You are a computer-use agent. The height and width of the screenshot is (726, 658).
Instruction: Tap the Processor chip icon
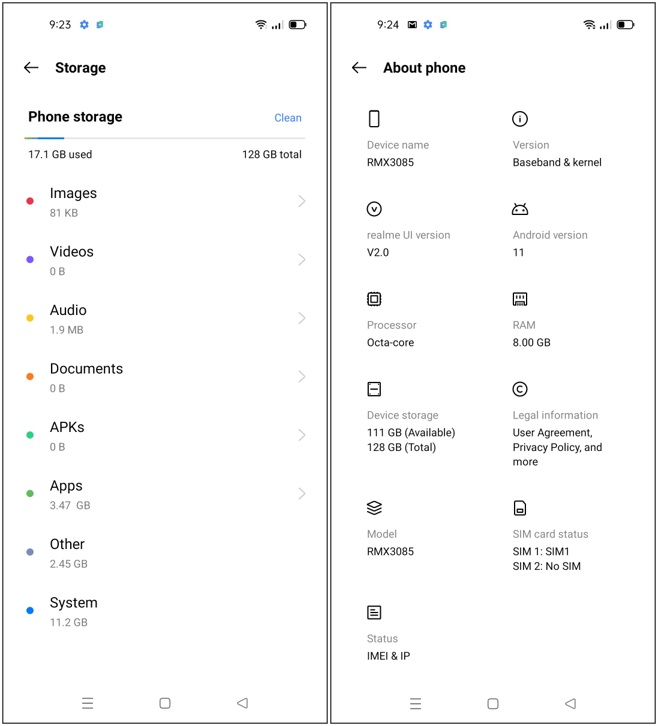[374, 299]
